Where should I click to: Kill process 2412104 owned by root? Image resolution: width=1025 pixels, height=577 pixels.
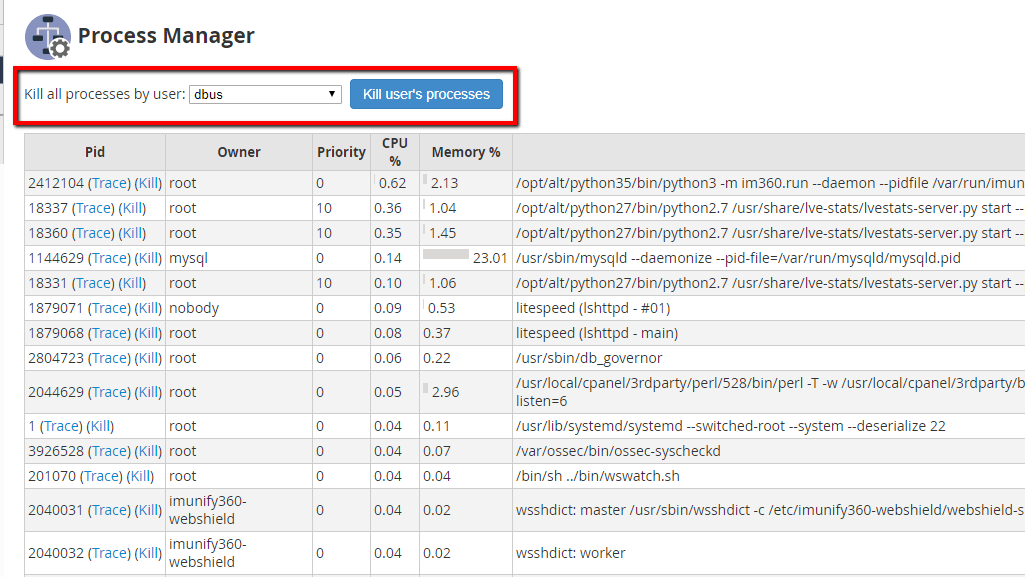(150, 182)
